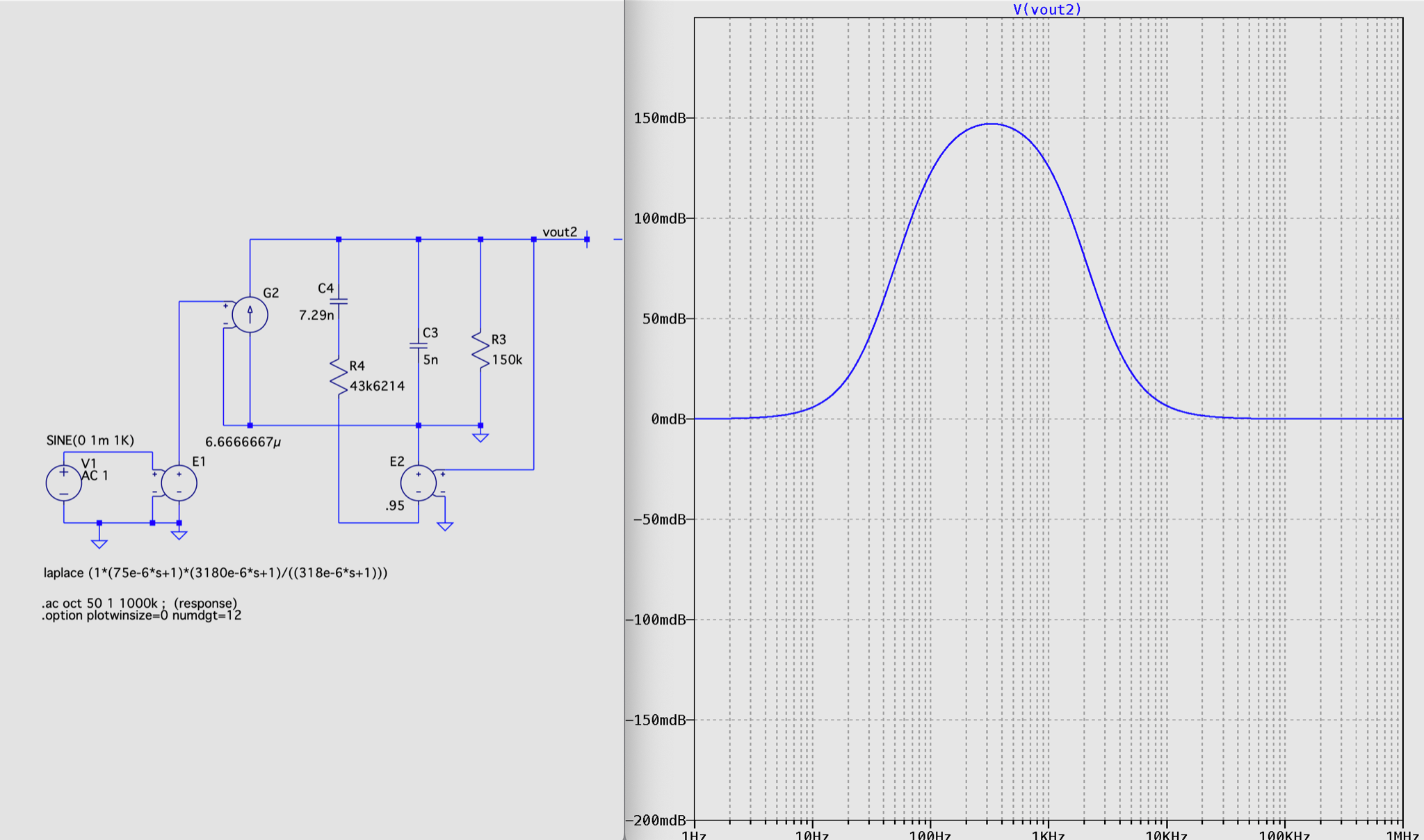The height and width of the screenshot is (840, 1424).
Task: Click the R3 component label
Action: pos(499,339)
